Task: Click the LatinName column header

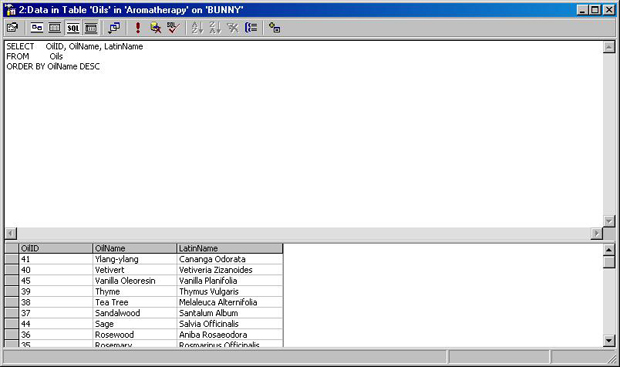Action: pos(230,248)
